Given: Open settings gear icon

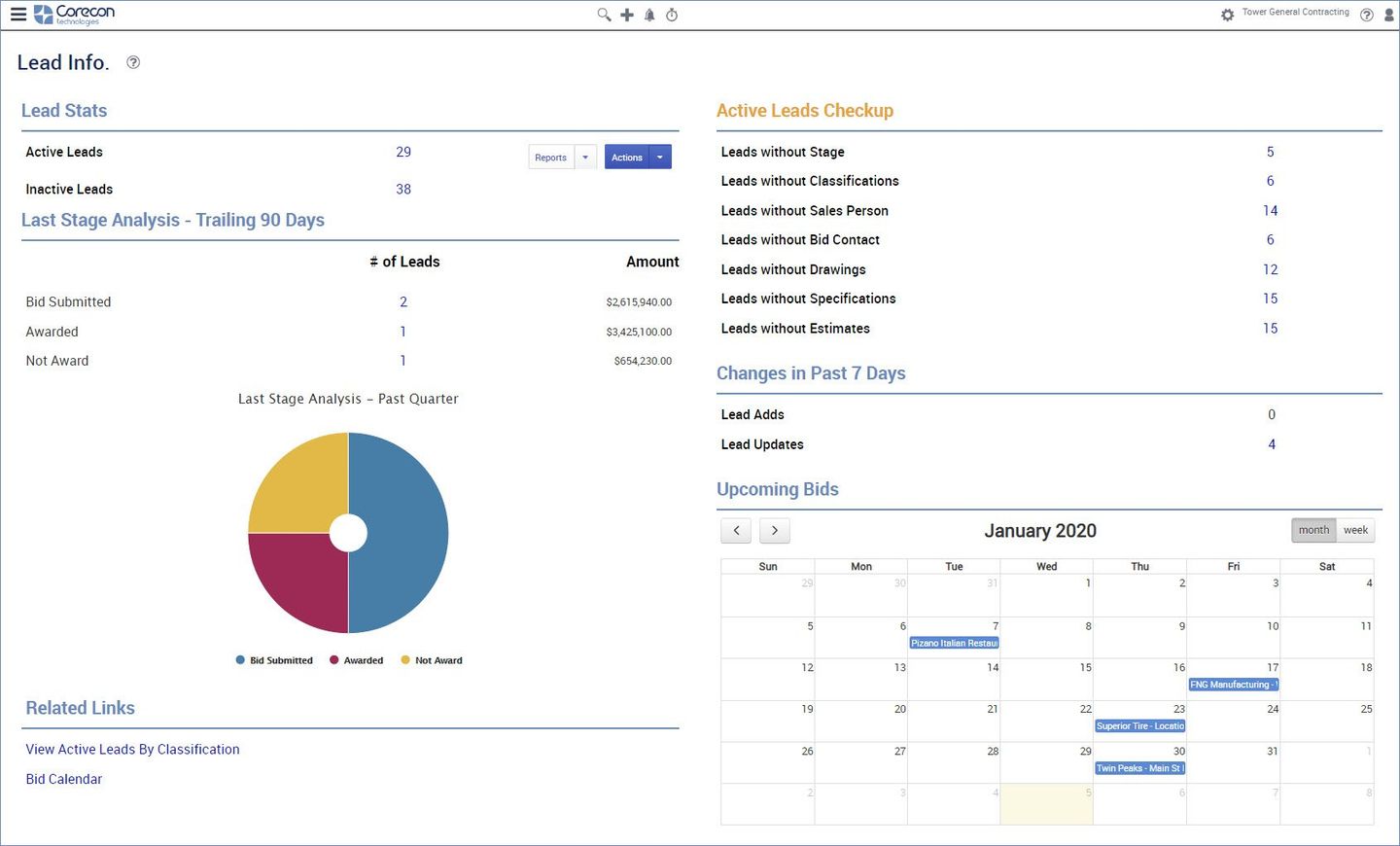Looking at the screenshot, I should click(1227, 15).
